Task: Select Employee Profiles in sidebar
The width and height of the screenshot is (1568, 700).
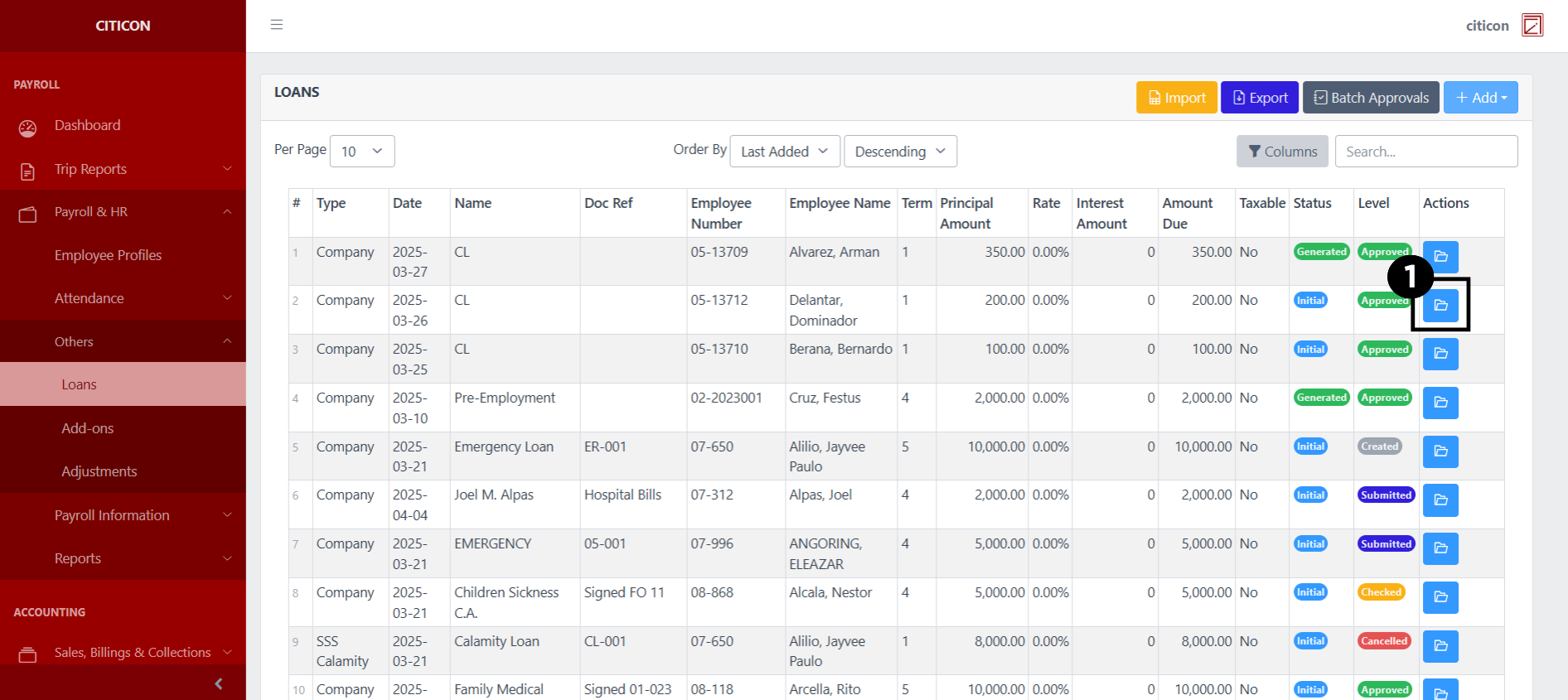Action: click(108, 255)
